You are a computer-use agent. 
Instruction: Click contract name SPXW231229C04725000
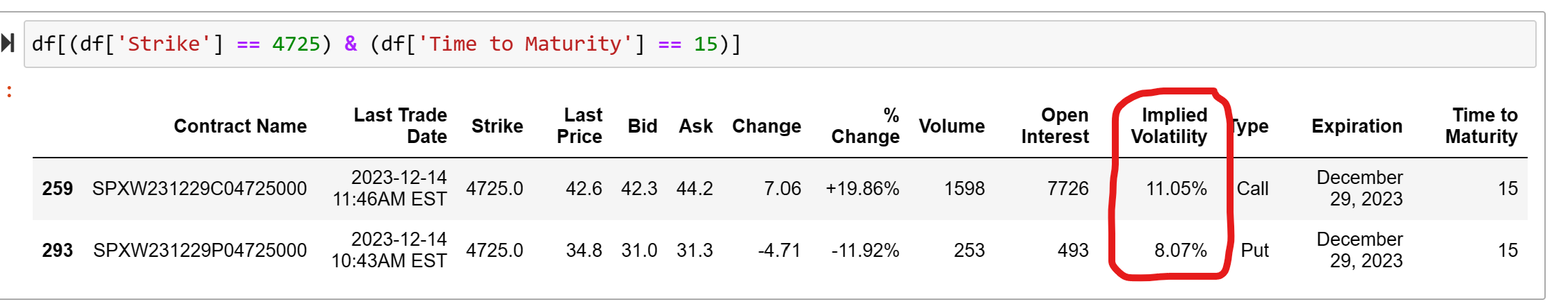pyautogui.click(x=200, y=188)
